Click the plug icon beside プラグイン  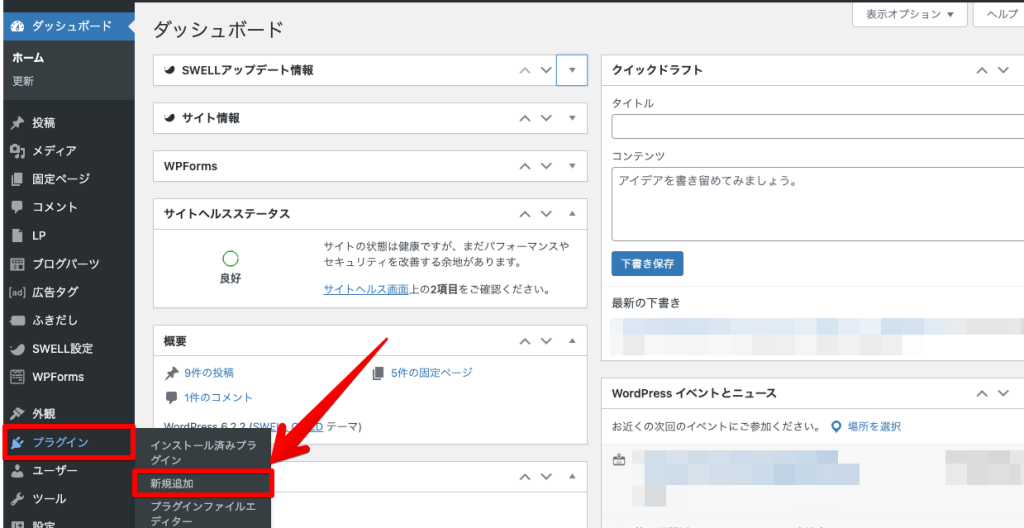(18, 442)
